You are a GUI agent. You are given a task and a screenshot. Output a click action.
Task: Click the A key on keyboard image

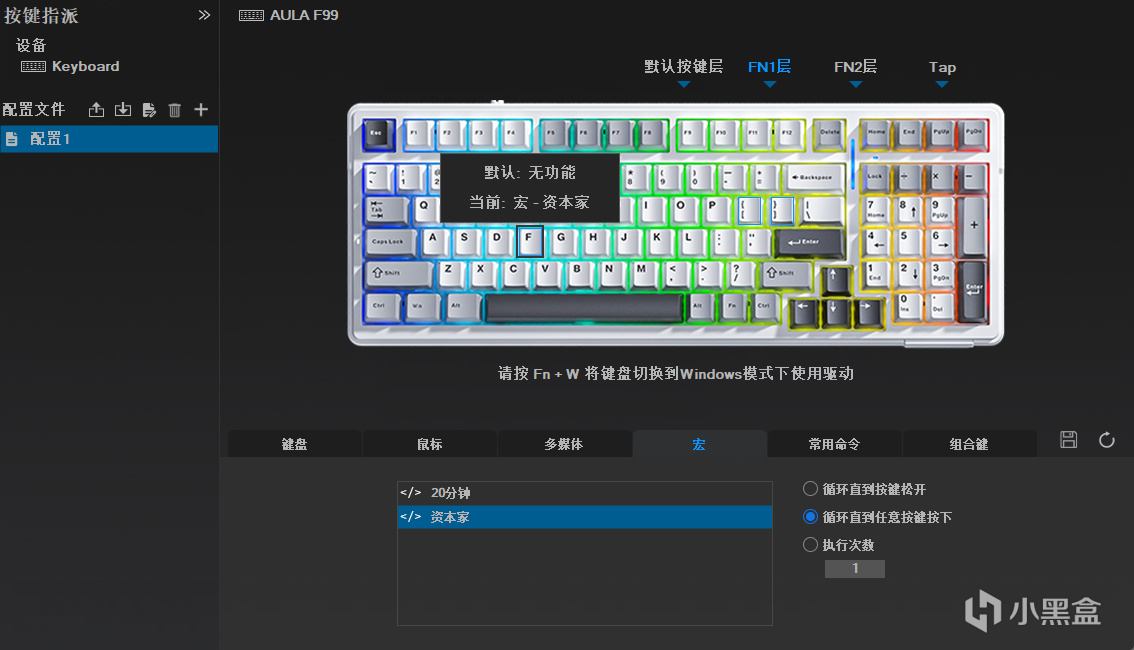pos(433,241)
